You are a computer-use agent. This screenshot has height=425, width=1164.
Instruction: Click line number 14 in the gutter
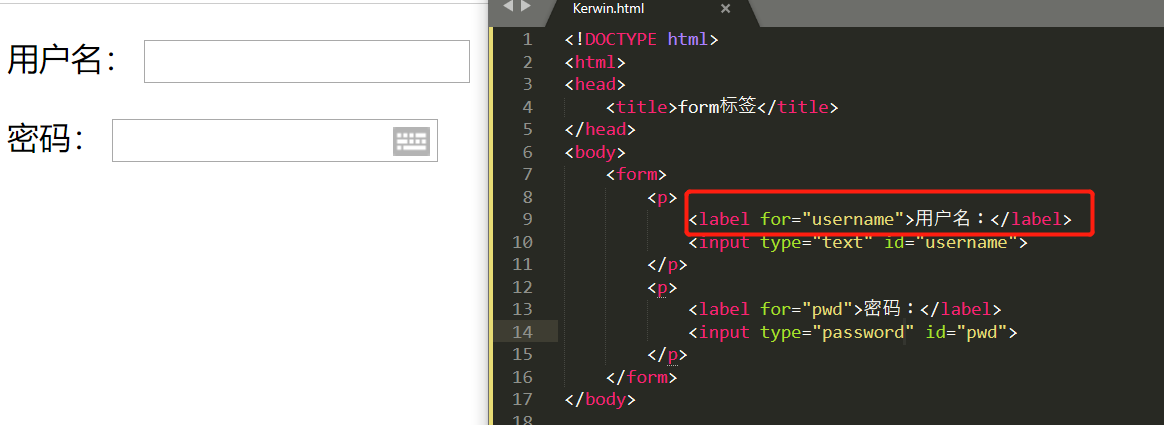523,332
